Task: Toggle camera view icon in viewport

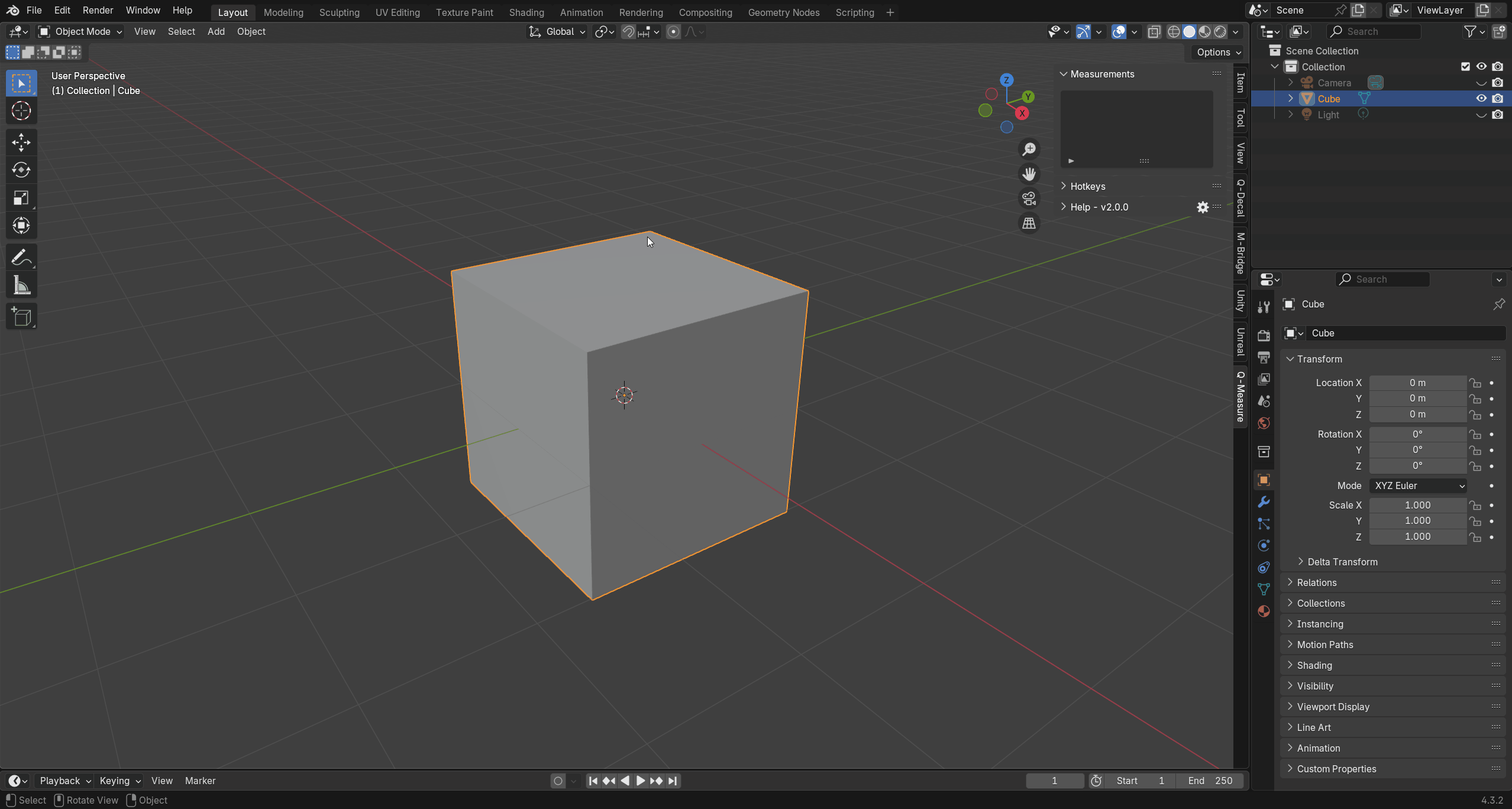Action: pos(1029,199)
